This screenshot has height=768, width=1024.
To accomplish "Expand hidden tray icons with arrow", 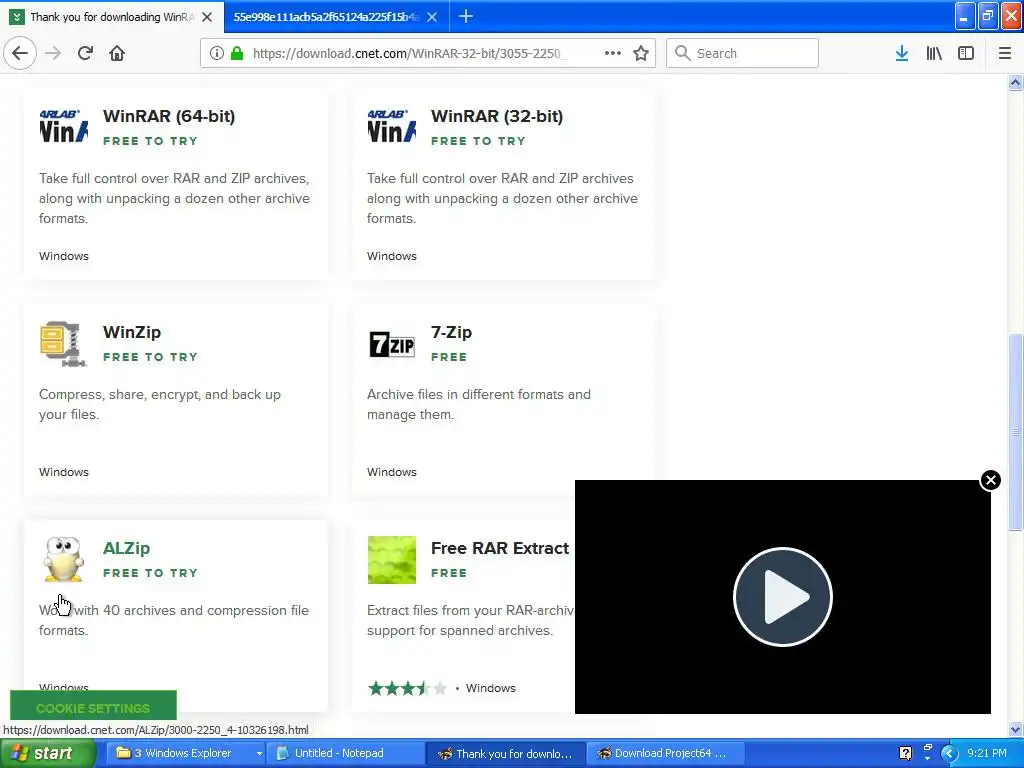I will (x=949, y=753).
